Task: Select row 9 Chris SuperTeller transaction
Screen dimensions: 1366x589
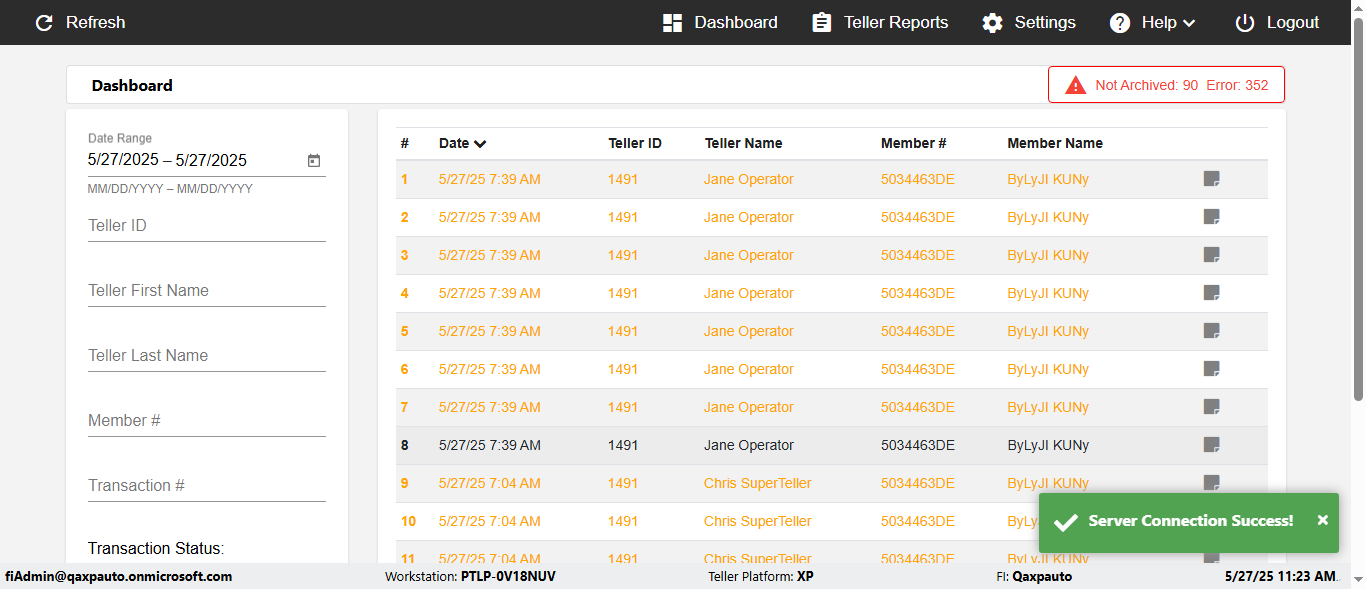Action: (x=757, y=483)
